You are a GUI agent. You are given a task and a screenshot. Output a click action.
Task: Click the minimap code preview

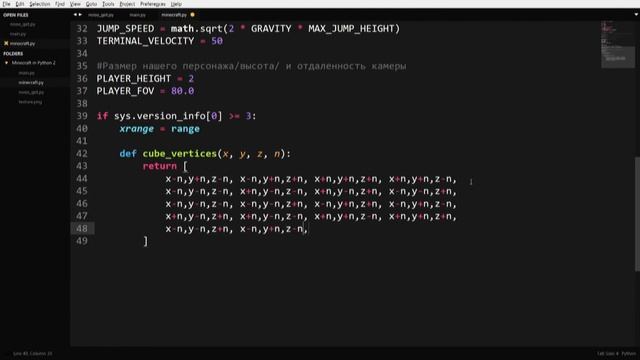(x=618, y=44)
